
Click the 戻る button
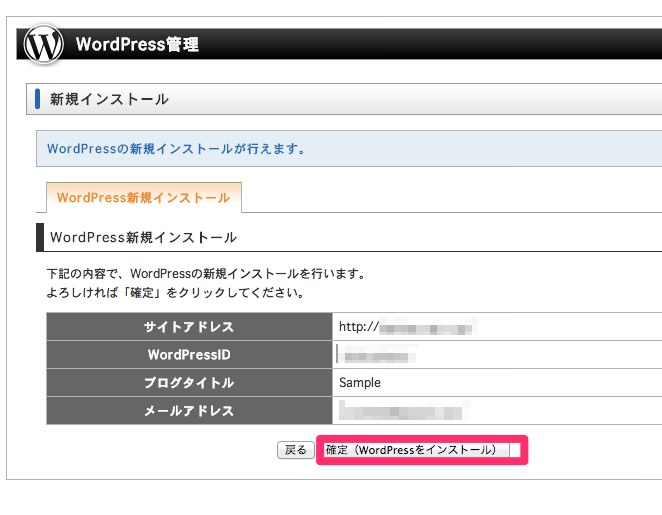296,450
